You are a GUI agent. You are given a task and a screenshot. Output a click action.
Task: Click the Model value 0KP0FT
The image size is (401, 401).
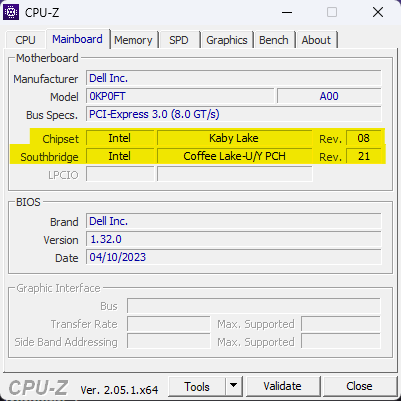[180, 96]
